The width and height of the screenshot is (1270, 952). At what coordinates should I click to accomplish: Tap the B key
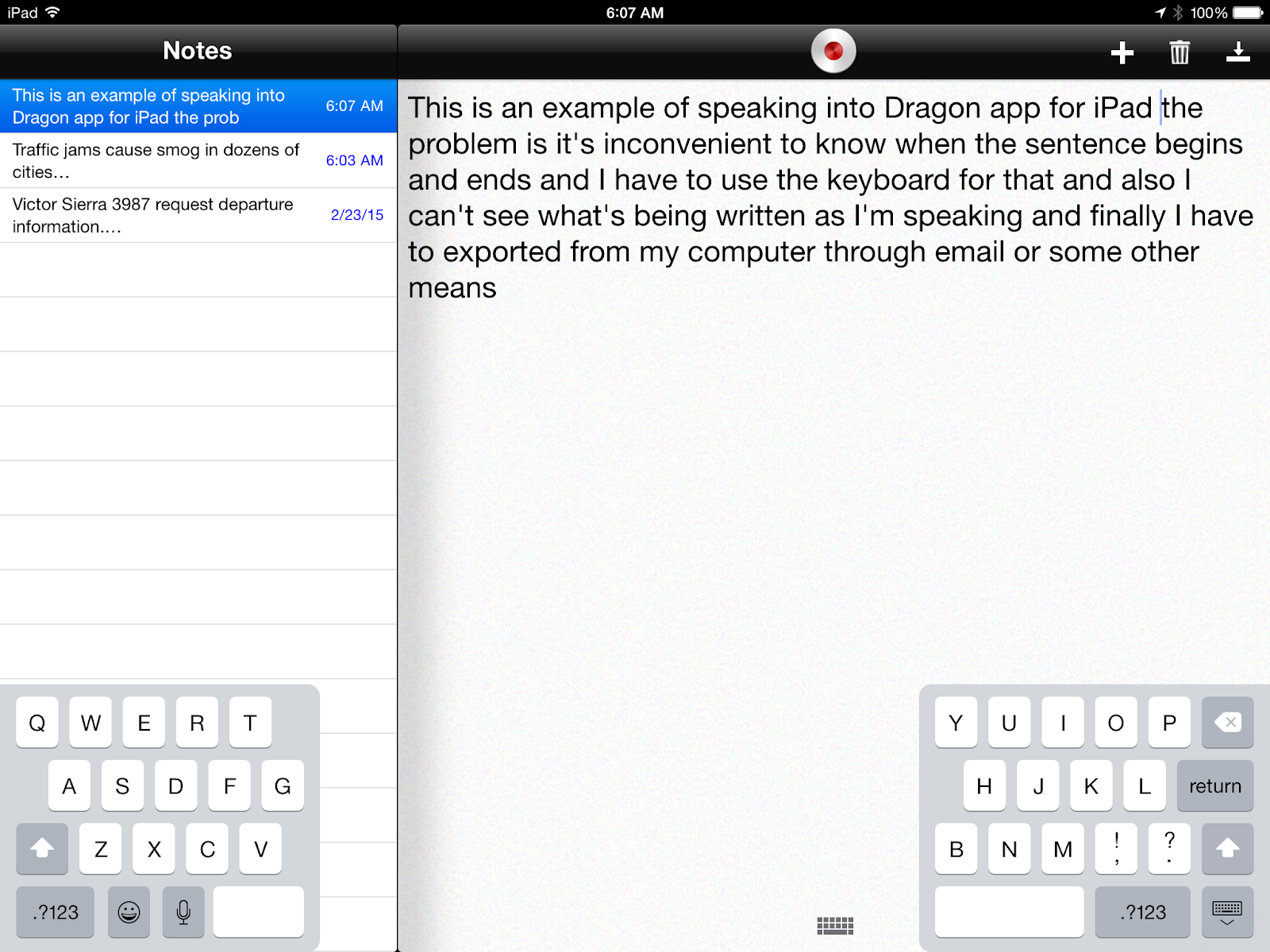coord(956,849)
